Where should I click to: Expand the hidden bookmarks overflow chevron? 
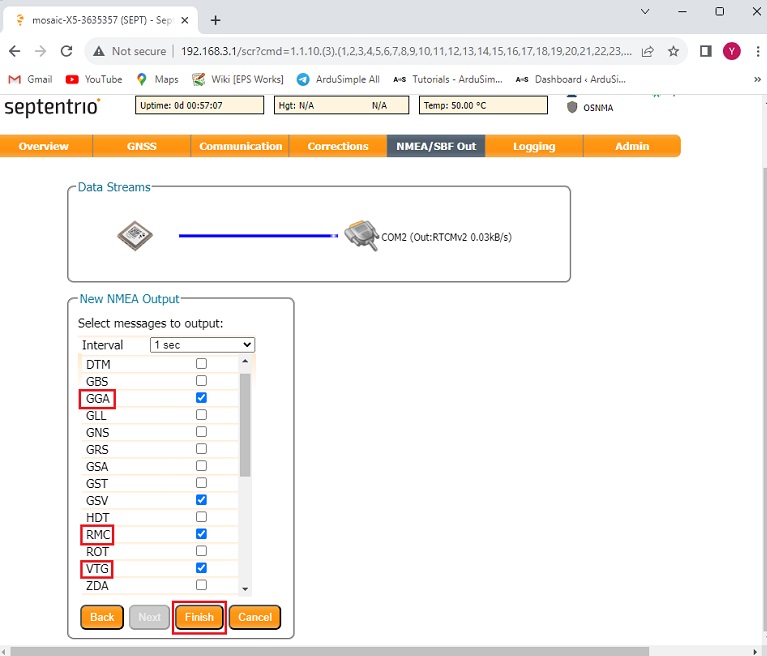click(757, 79)
